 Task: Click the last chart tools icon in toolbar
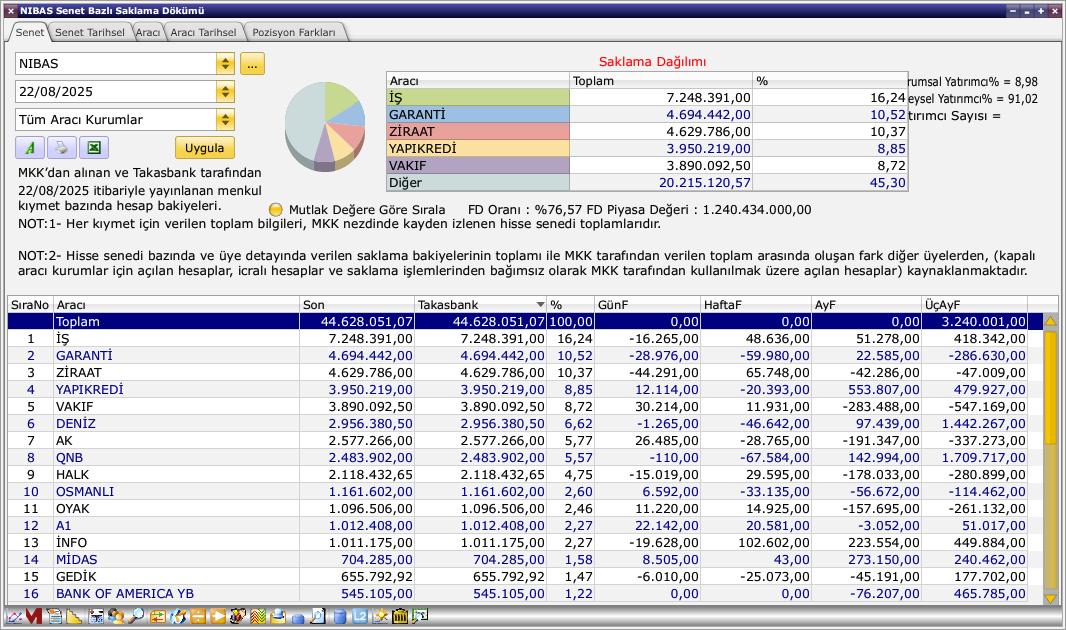tap(420, 616)
